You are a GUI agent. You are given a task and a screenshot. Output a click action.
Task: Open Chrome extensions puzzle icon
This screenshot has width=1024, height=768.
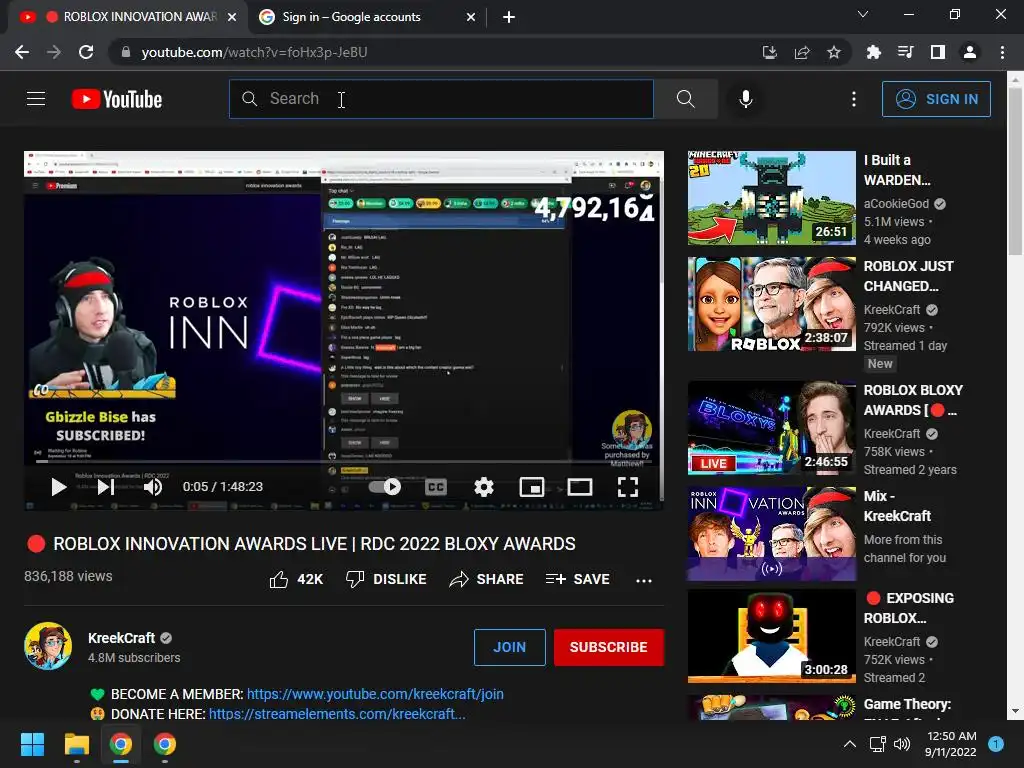click(873, 52)
